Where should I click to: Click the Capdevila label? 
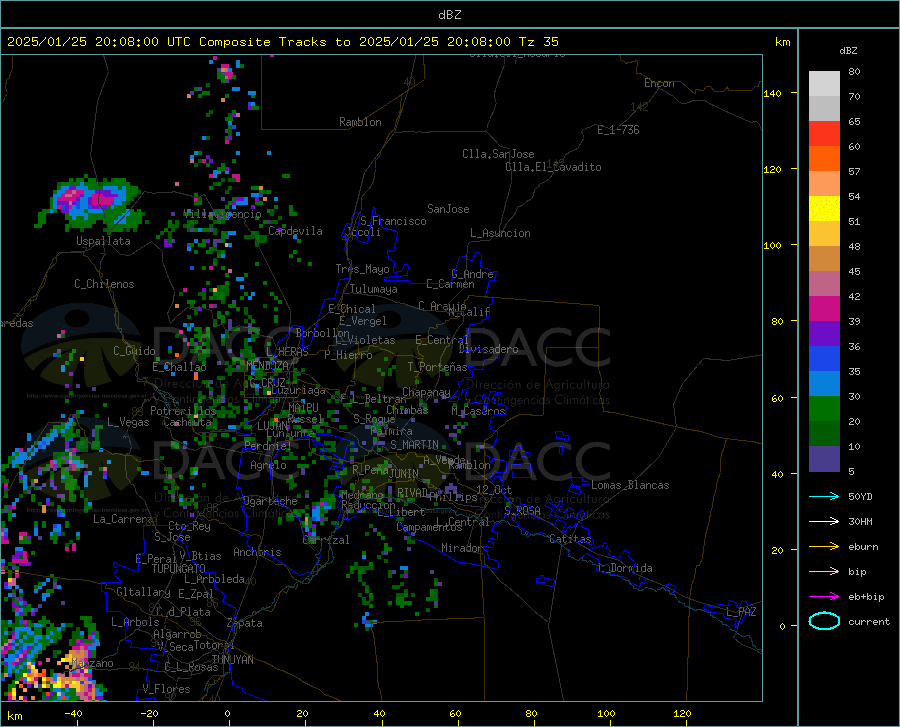[x=295, y=231]
